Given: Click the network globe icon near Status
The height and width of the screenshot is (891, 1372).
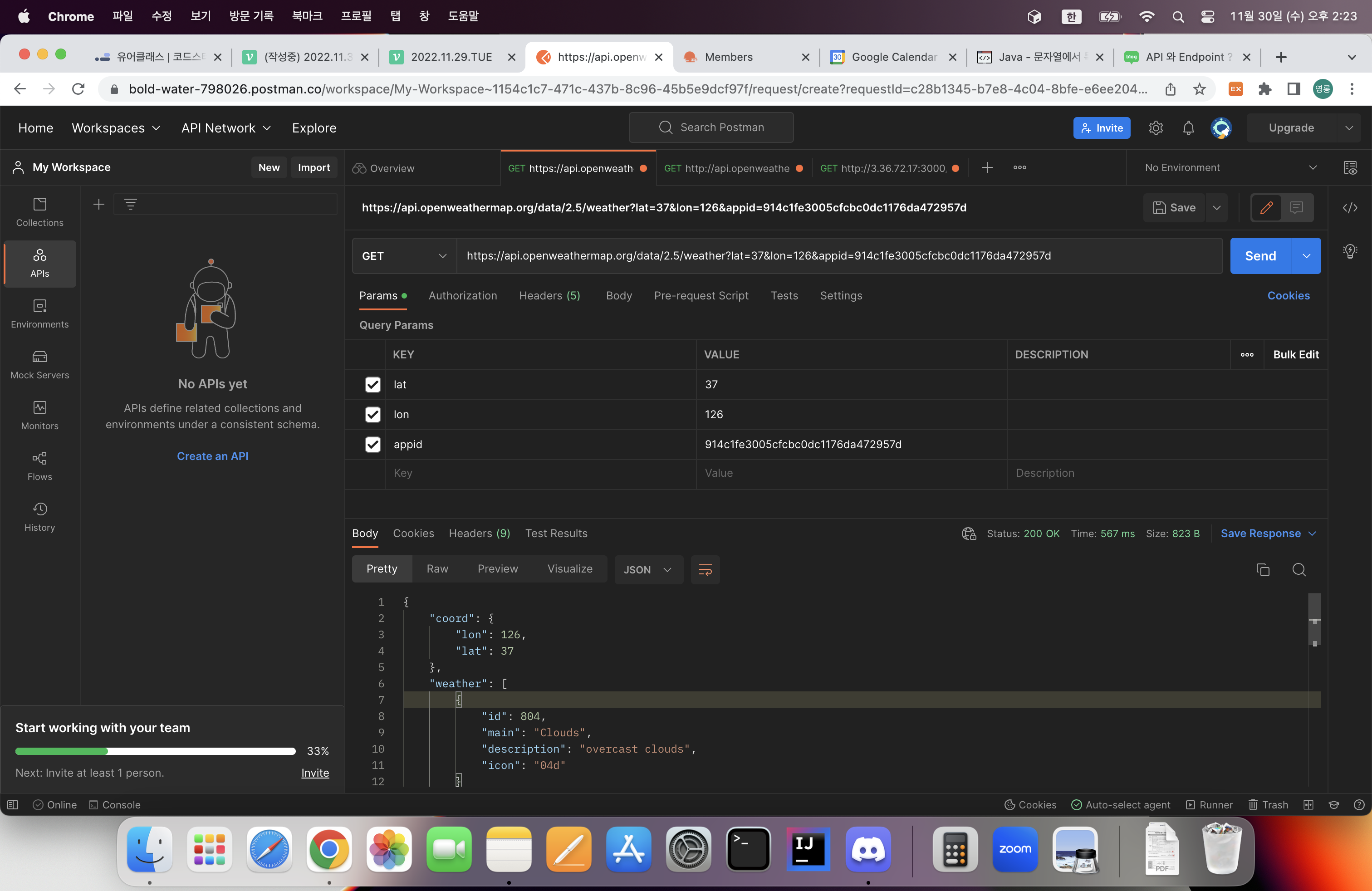Looking at the screenshot, I should point(969,534).
